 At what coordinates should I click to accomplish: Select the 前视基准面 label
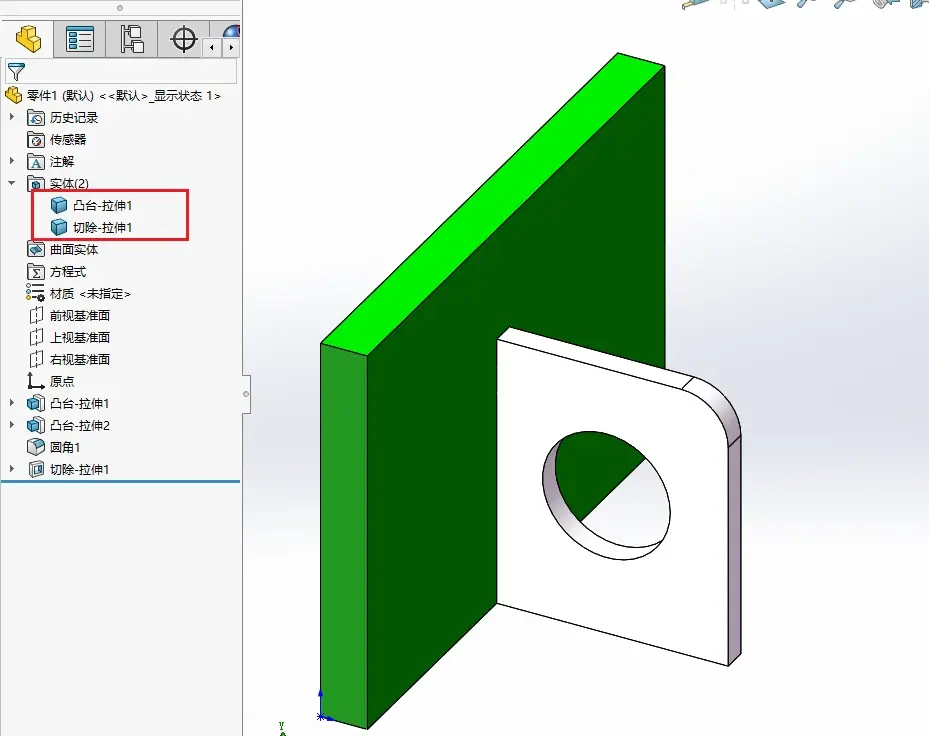click(80, 315)
